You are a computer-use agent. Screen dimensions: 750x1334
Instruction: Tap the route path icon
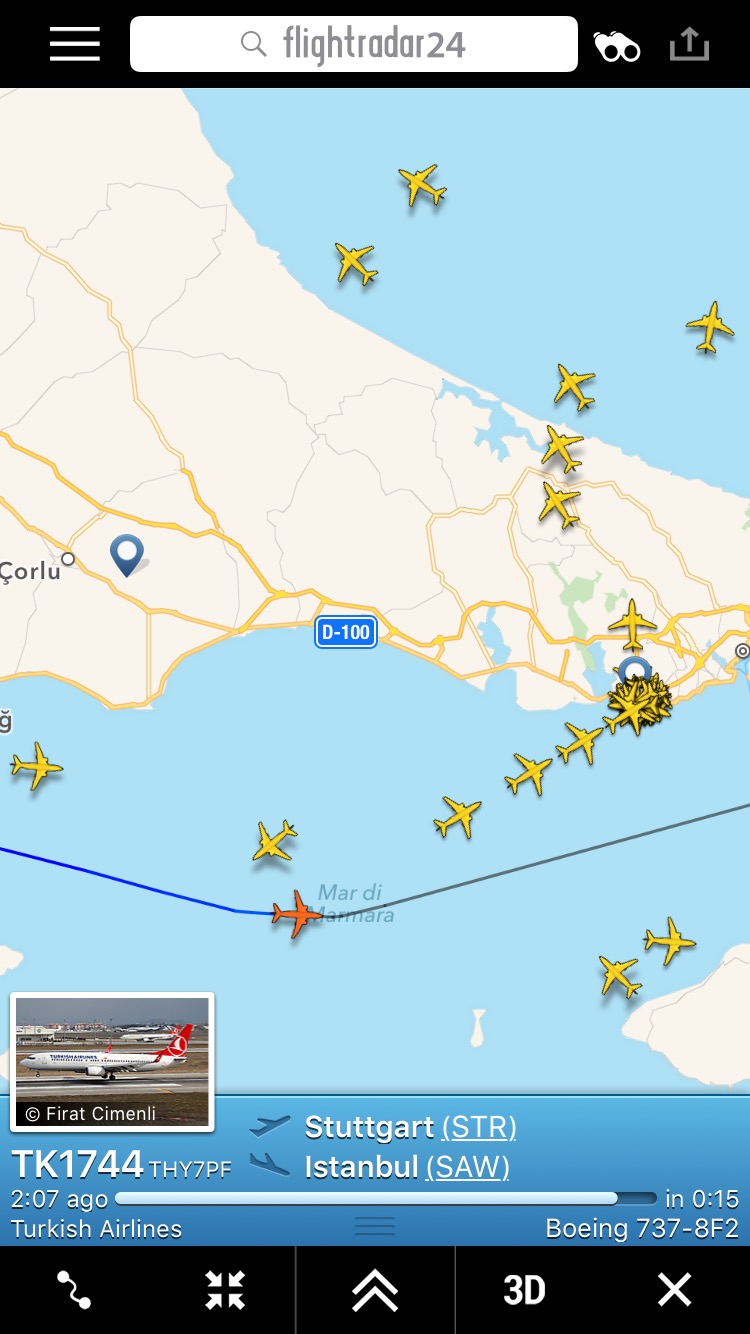pos(74,1290)
